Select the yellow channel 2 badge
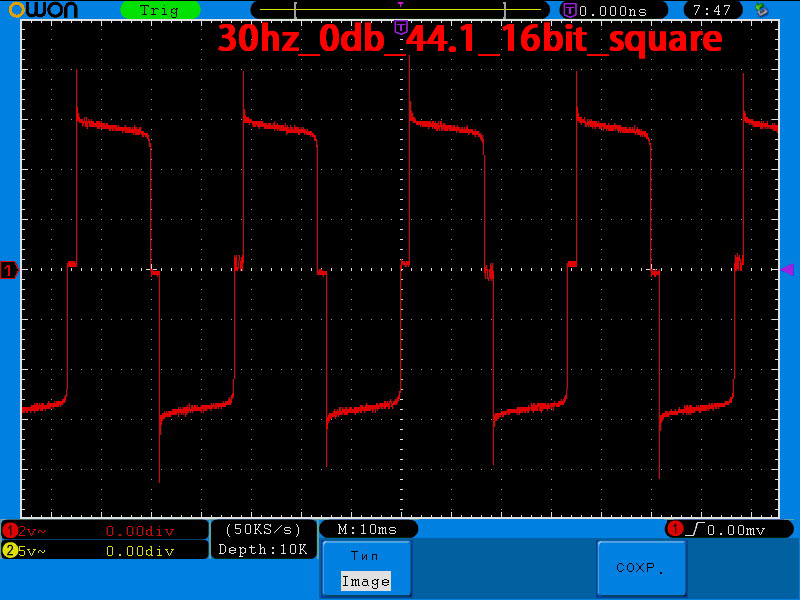This screenshot has height=600, width=800. click(x=10, y=551)
